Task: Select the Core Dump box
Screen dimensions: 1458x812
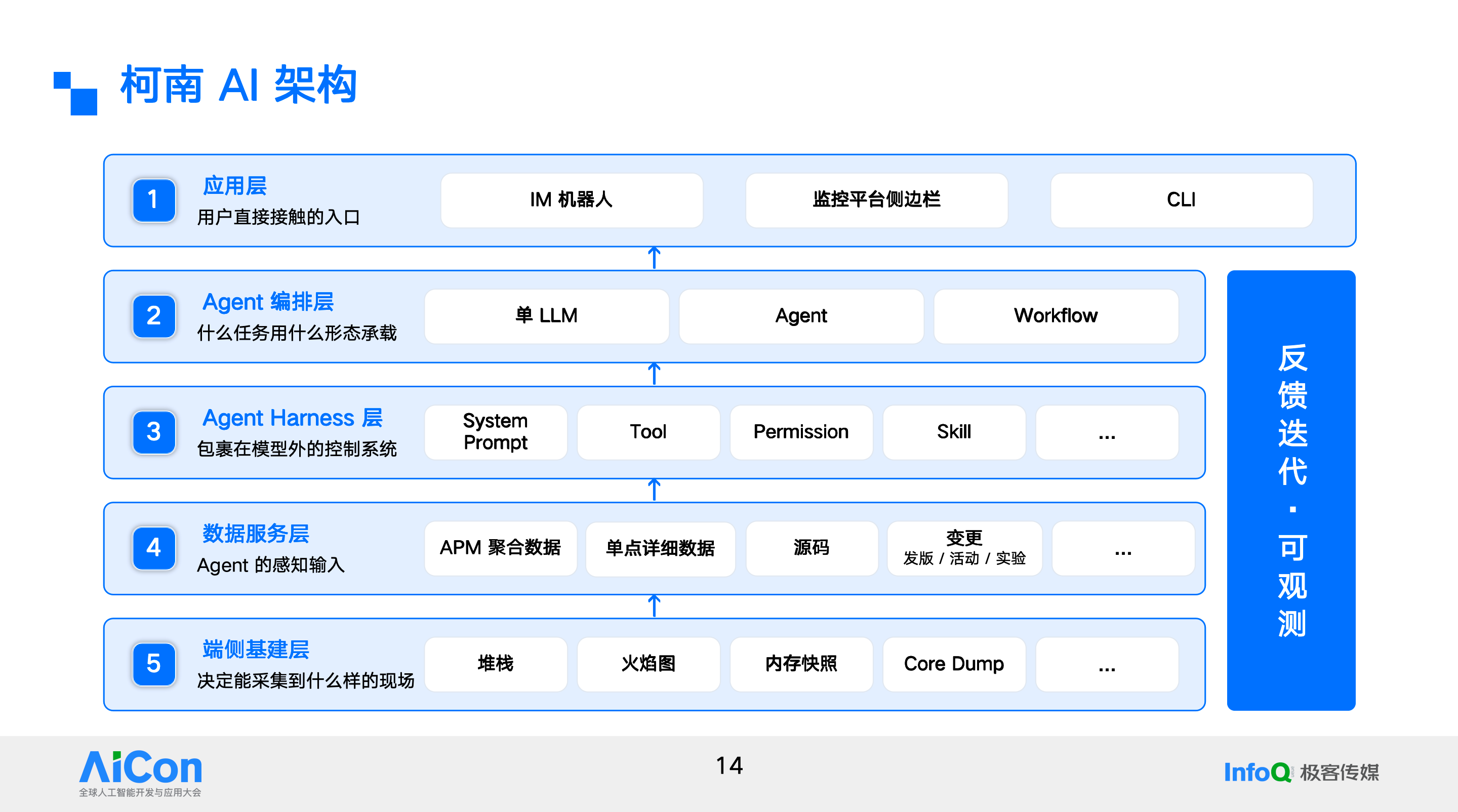Action: click(x=954, y=664)
